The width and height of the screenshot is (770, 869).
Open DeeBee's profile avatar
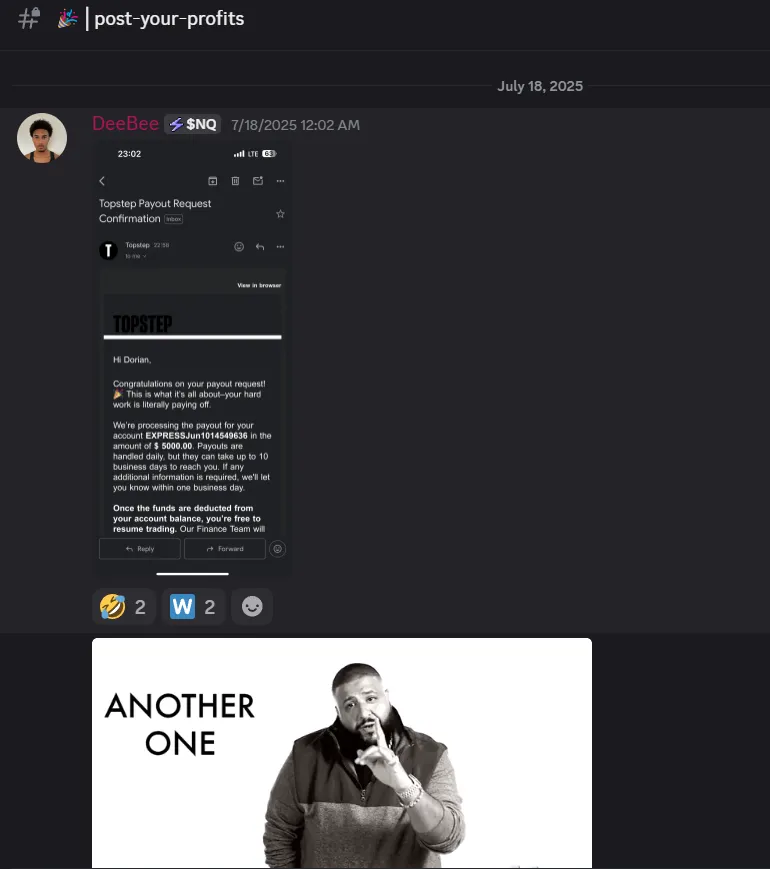[x=42, y=138]
